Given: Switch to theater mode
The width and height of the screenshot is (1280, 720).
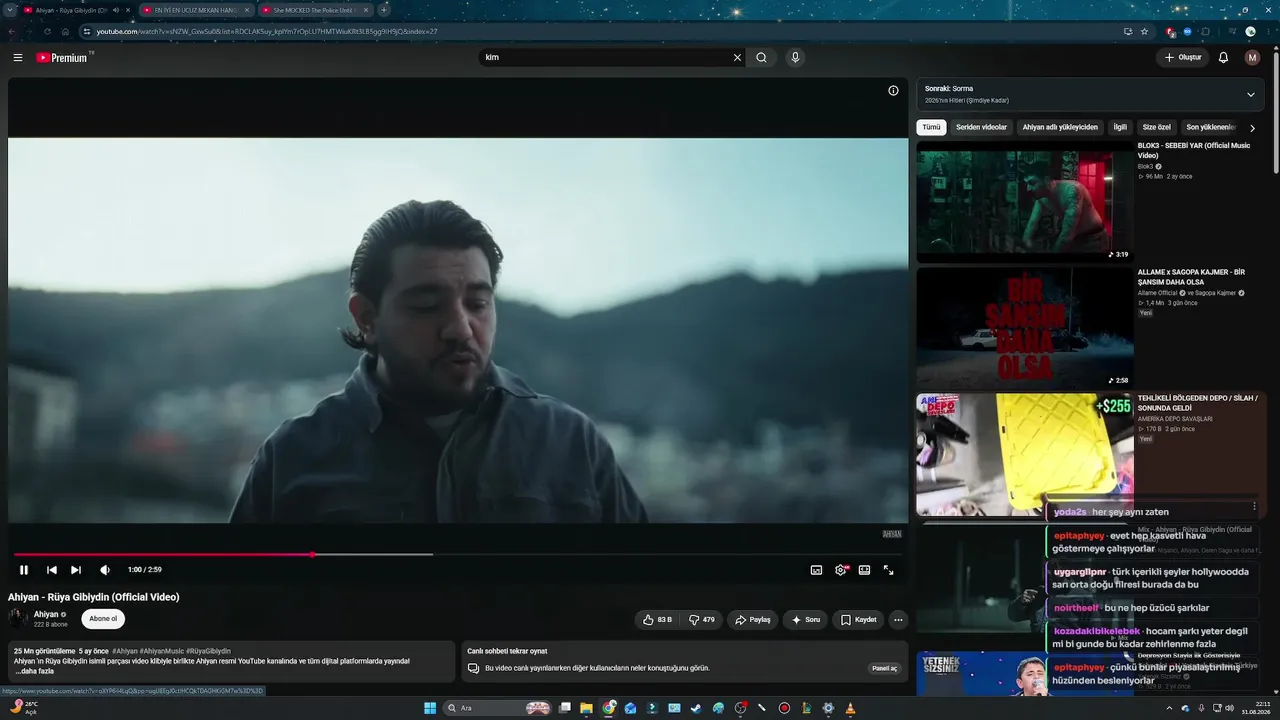Looking at the screenshot, I should [x=864, y=570].
